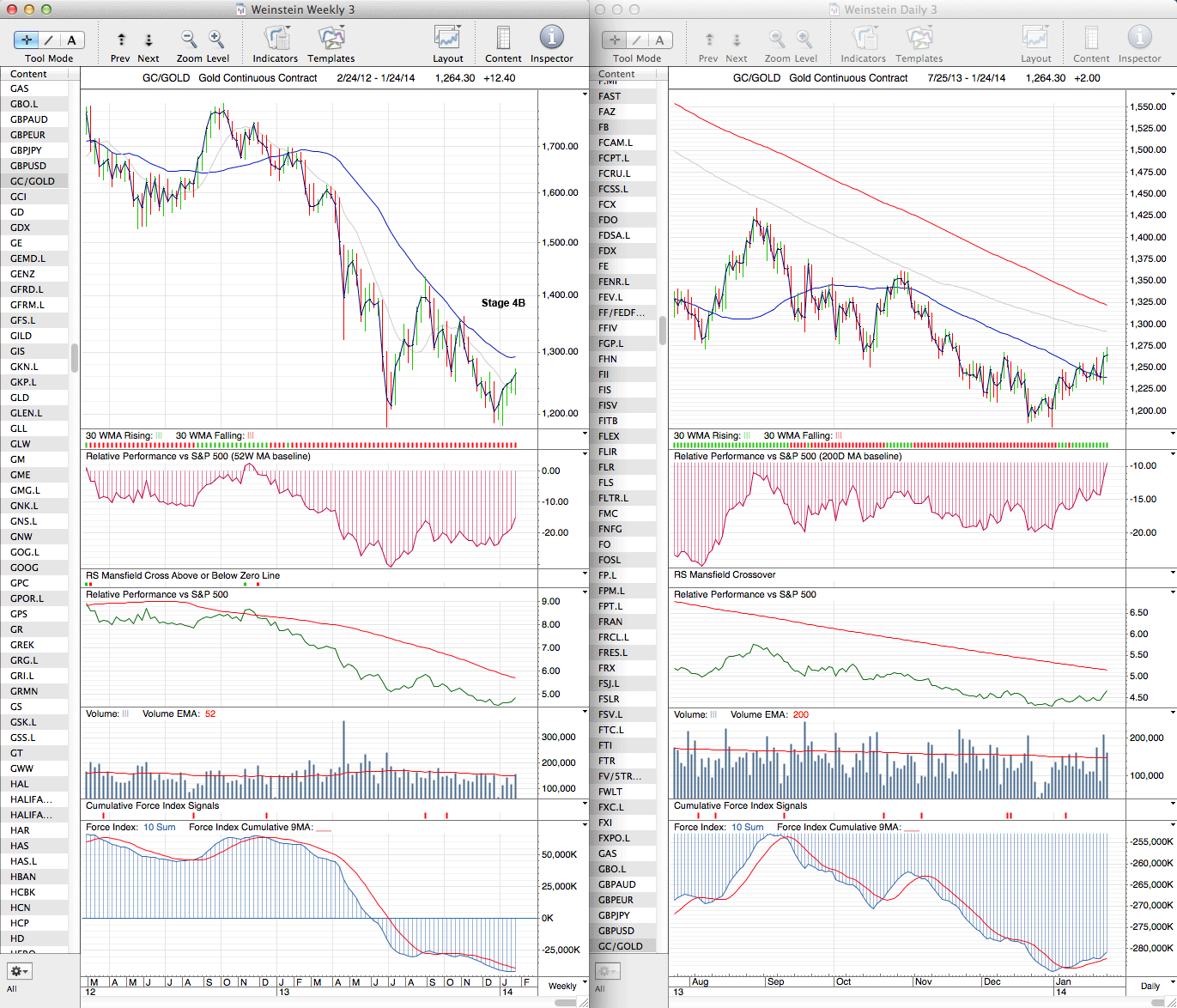
Task: Open the Inspector in Weekly window
Action: point(551,39)
